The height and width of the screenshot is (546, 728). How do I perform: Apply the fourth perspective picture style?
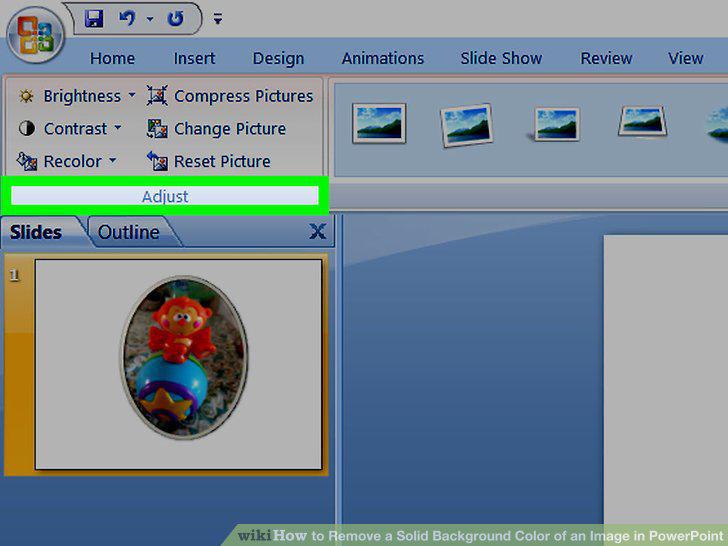pos(643,121)
